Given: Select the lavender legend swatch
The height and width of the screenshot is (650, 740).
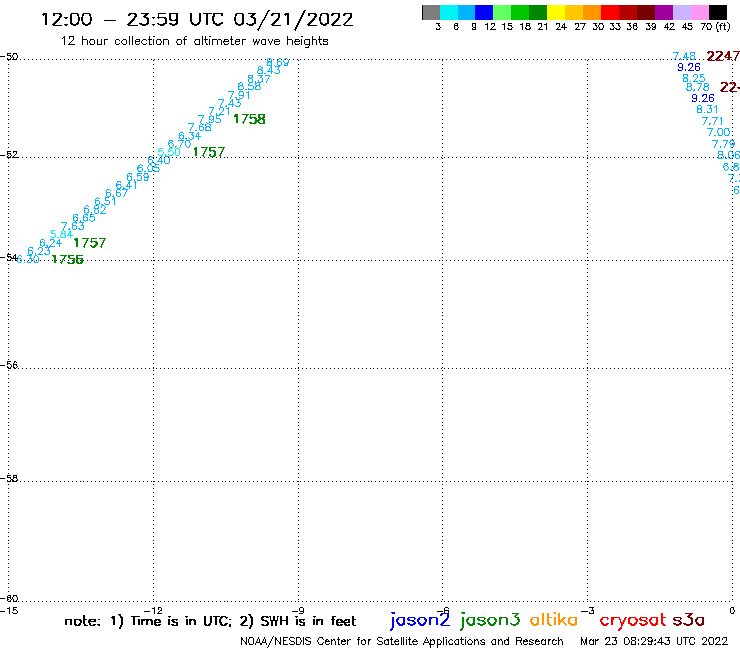Looking at the screenshot, I should (x=681, y=13).
